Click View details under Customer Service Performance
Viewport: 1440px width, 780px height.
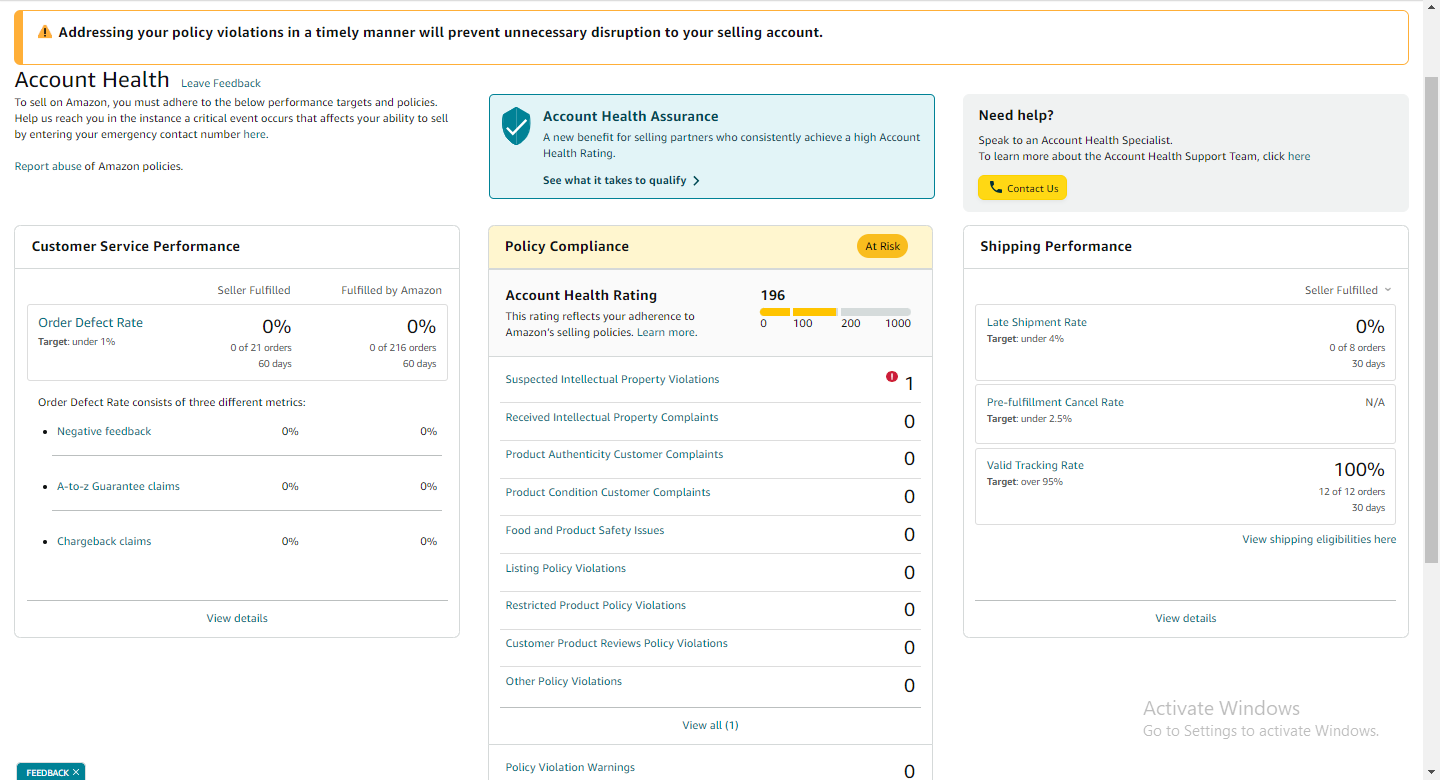click(237, 618)
